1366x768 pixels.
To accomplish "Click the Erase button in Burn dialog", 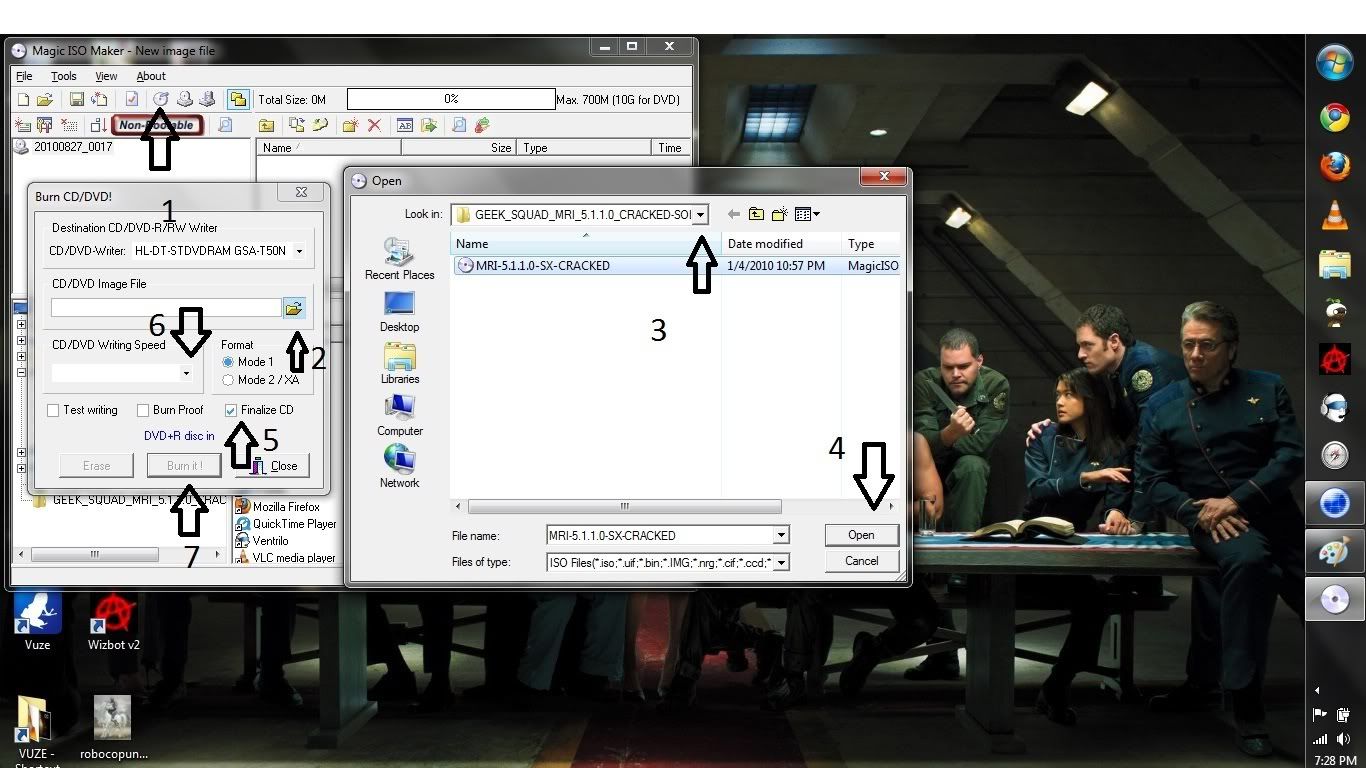I will [96, 465].
